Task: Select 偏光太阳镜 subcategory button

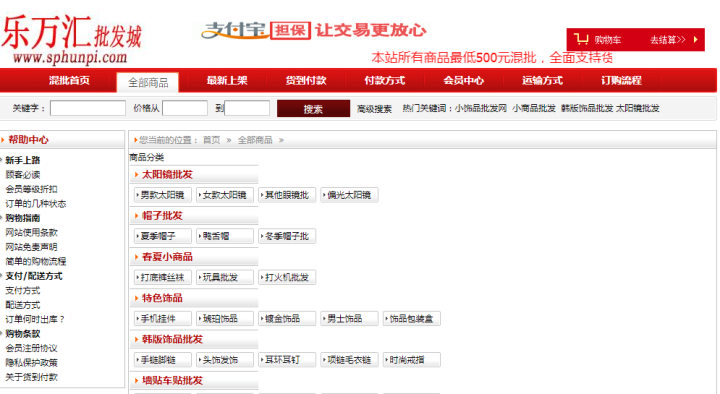Action: click(349, 195)
